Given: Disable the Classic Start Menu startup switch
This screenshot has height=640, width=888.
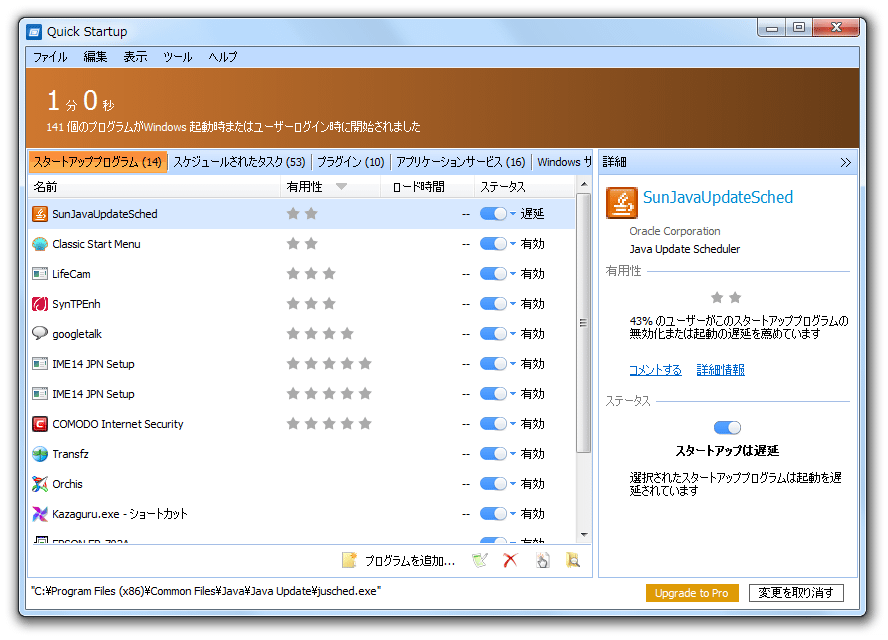Looking at the screenshot, I should point(493,244).
